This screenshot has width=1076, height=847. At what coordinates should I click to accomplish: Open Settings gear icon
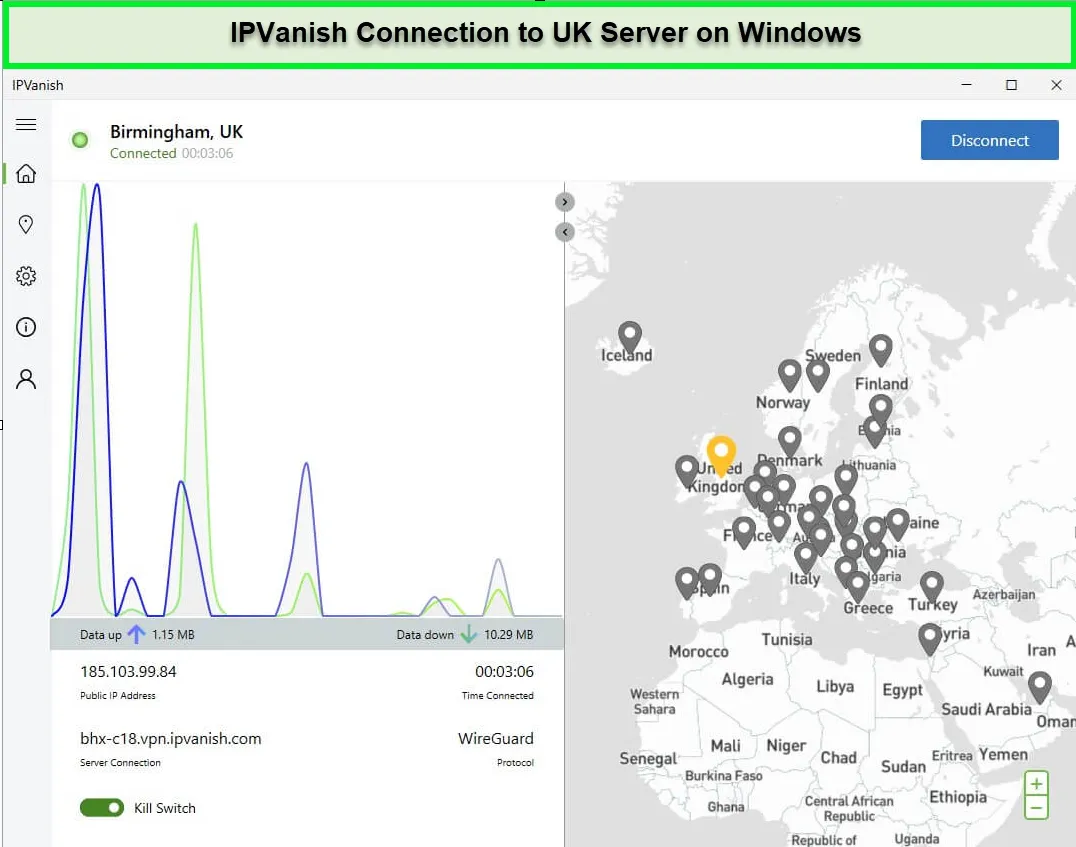[x=26, y=276]
